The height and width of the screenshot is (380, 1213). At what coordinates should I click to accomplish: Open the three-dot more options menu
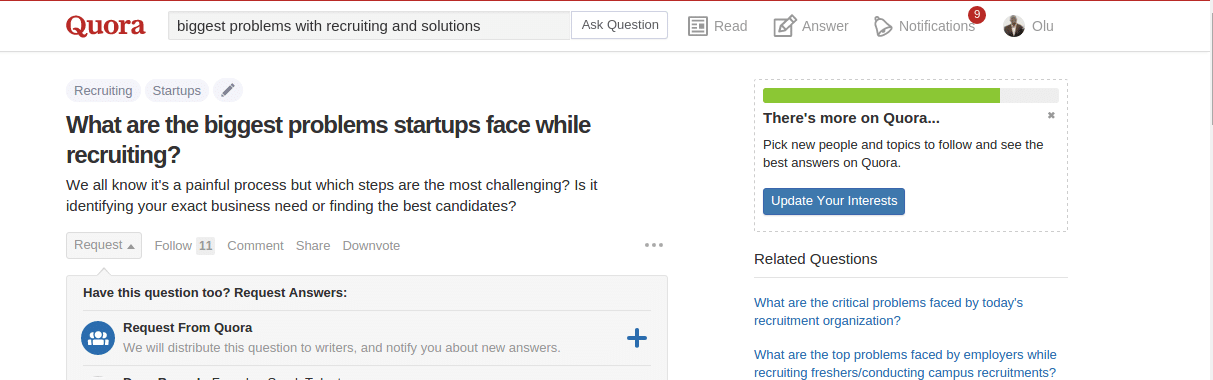[654, 245]
